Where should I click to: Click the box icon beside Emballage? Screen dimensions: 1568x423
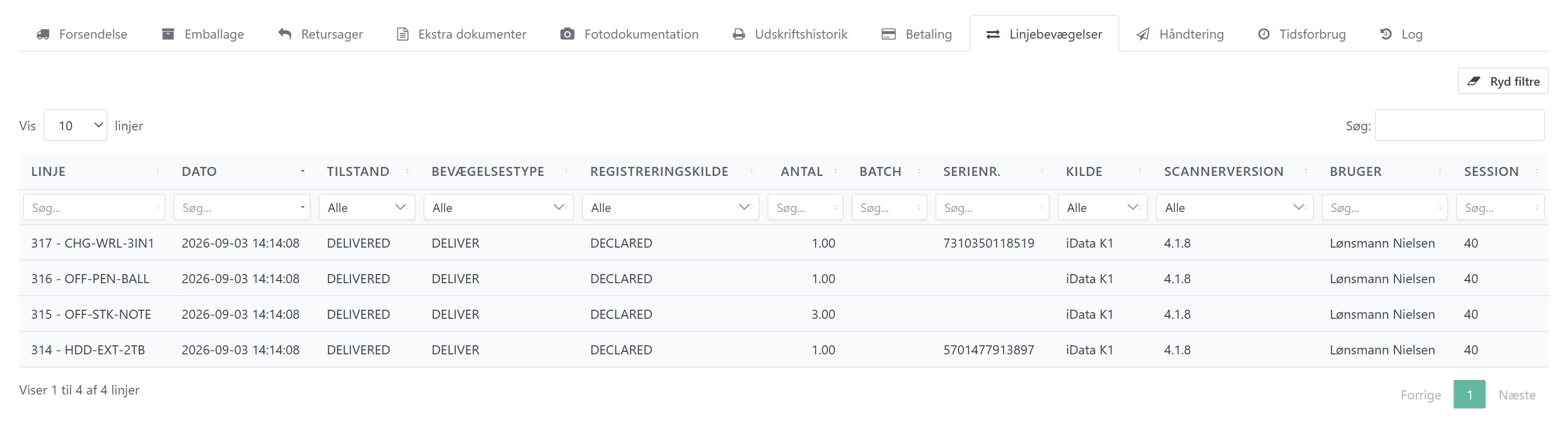[168, 34]
